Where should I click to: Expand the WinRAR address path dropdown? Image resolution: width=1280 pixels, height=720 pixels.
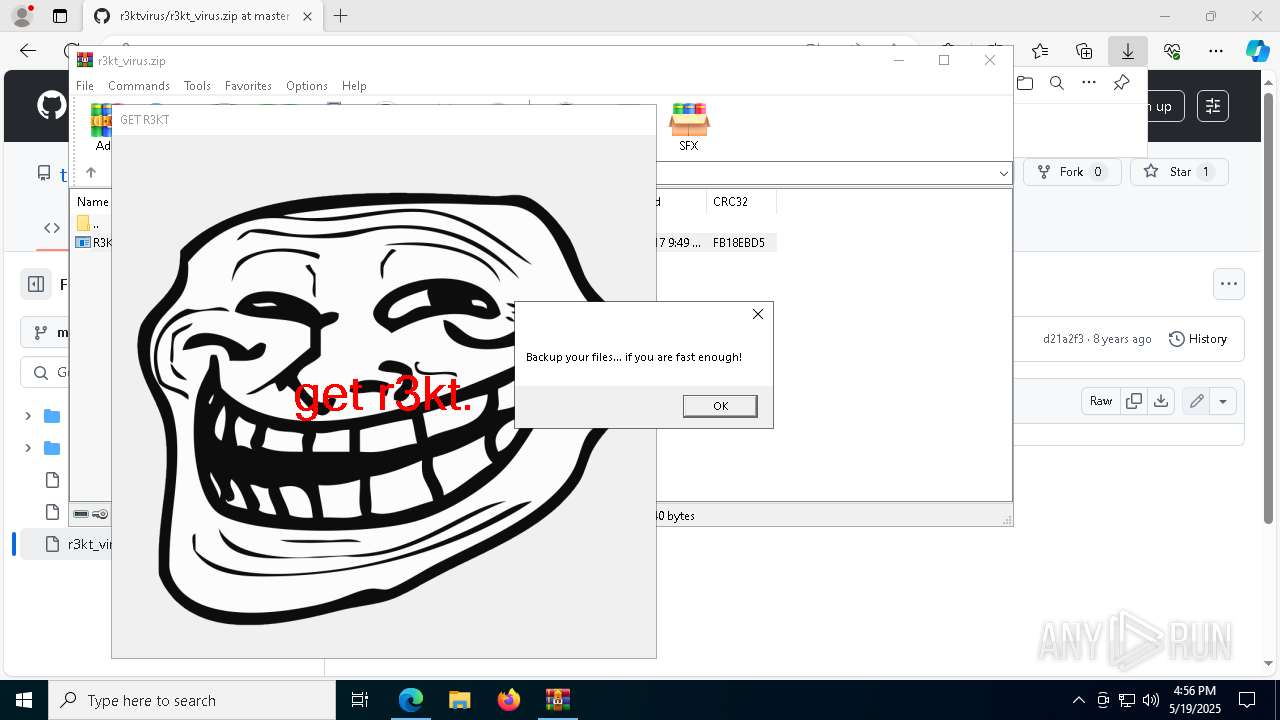click(x=1003, y=173)
